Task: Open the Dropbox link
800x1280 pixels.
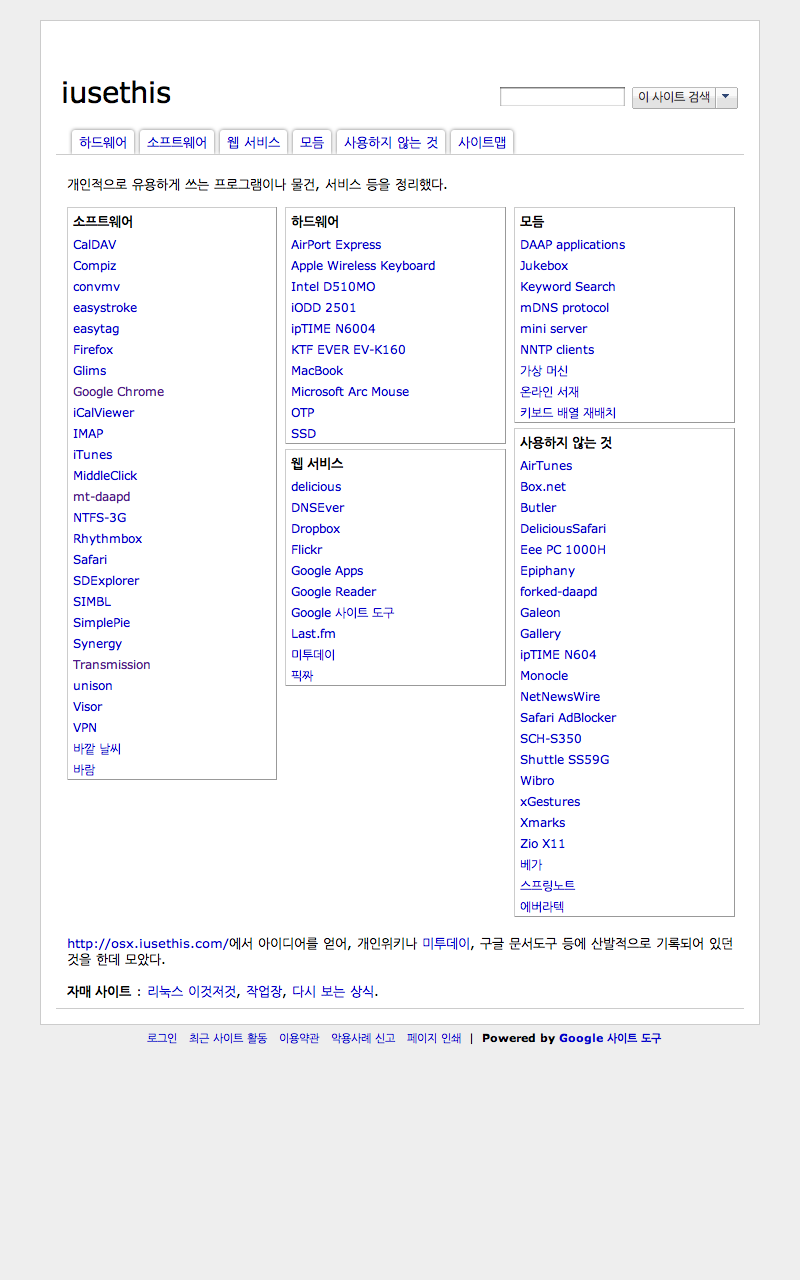Action: click(316, 529)
